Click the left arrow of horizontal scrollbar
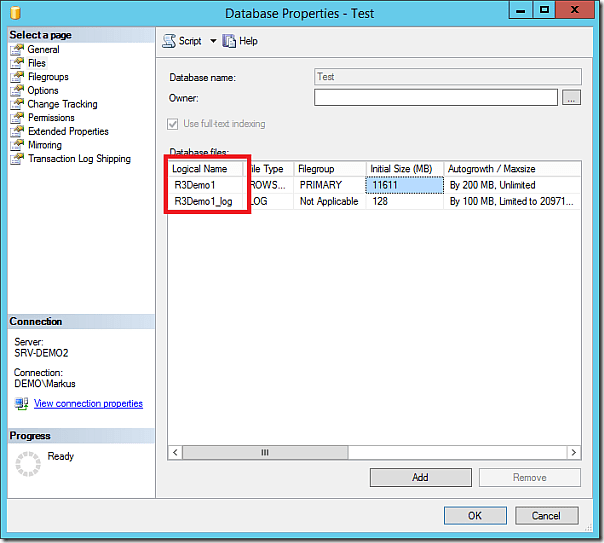The width and height of the screenshot is (604, 543). coord(175,452)
